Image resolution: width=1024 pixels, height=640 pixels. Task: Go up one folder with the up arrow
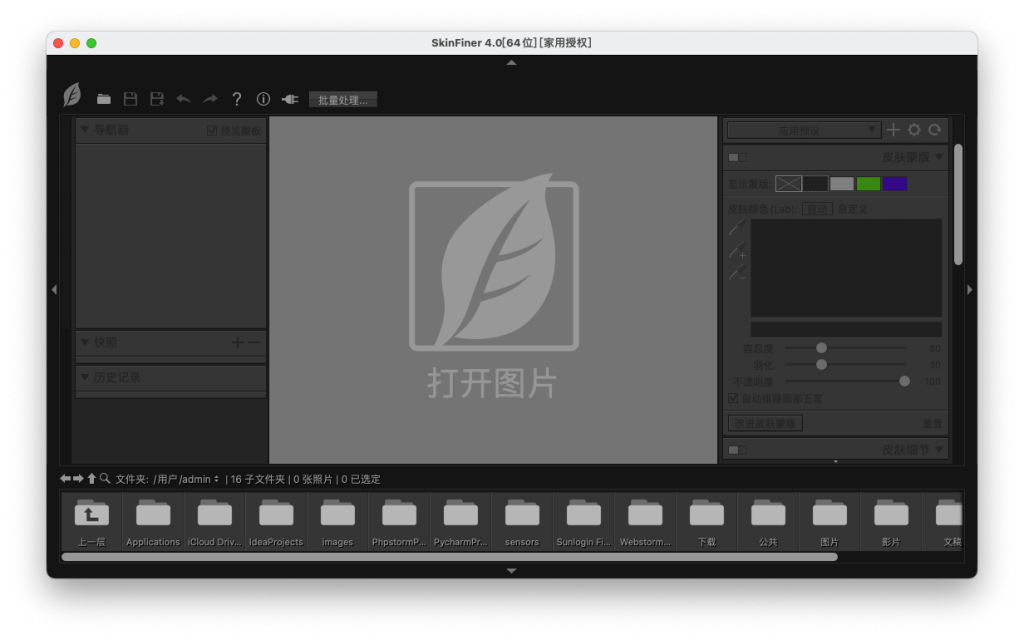pyautogui.click(x=91, y=479)
